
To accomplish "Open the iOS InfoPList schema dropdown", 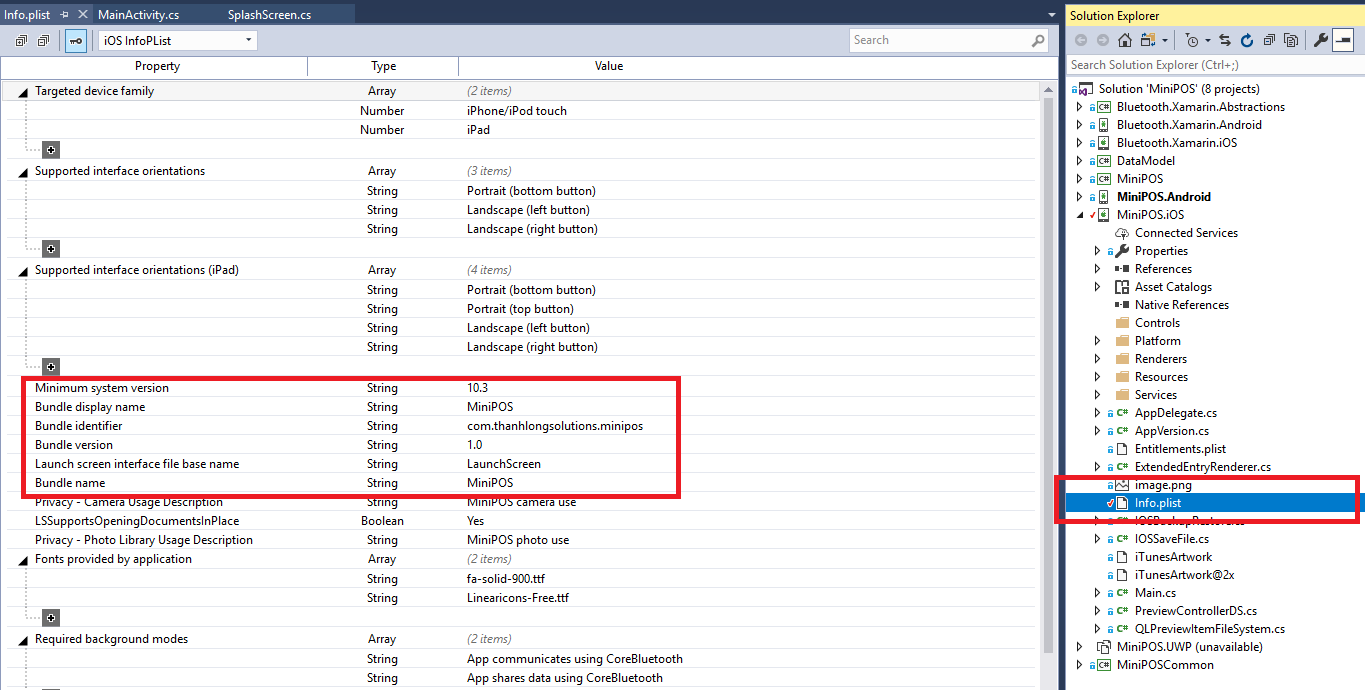I will (x=177, y=40).
